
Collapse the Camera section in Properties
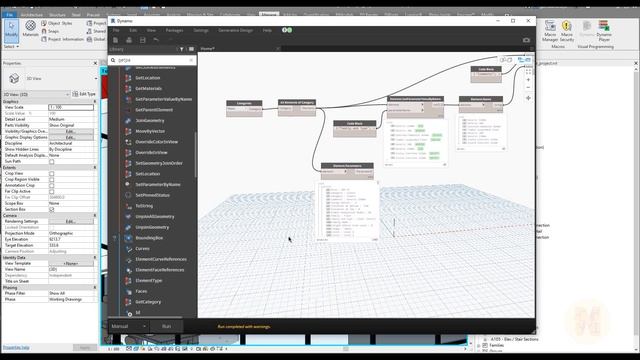point(95,215)
